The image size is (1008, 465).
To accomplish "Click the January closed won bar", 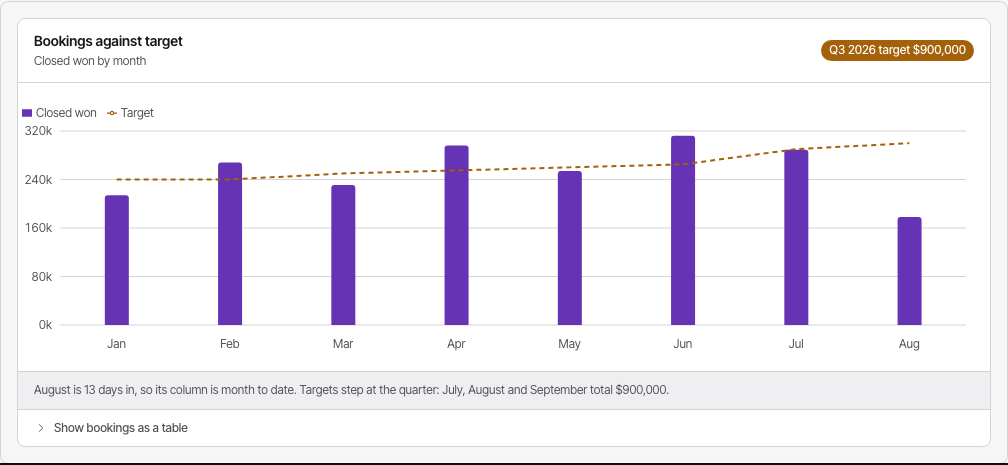I will point(116,260).
